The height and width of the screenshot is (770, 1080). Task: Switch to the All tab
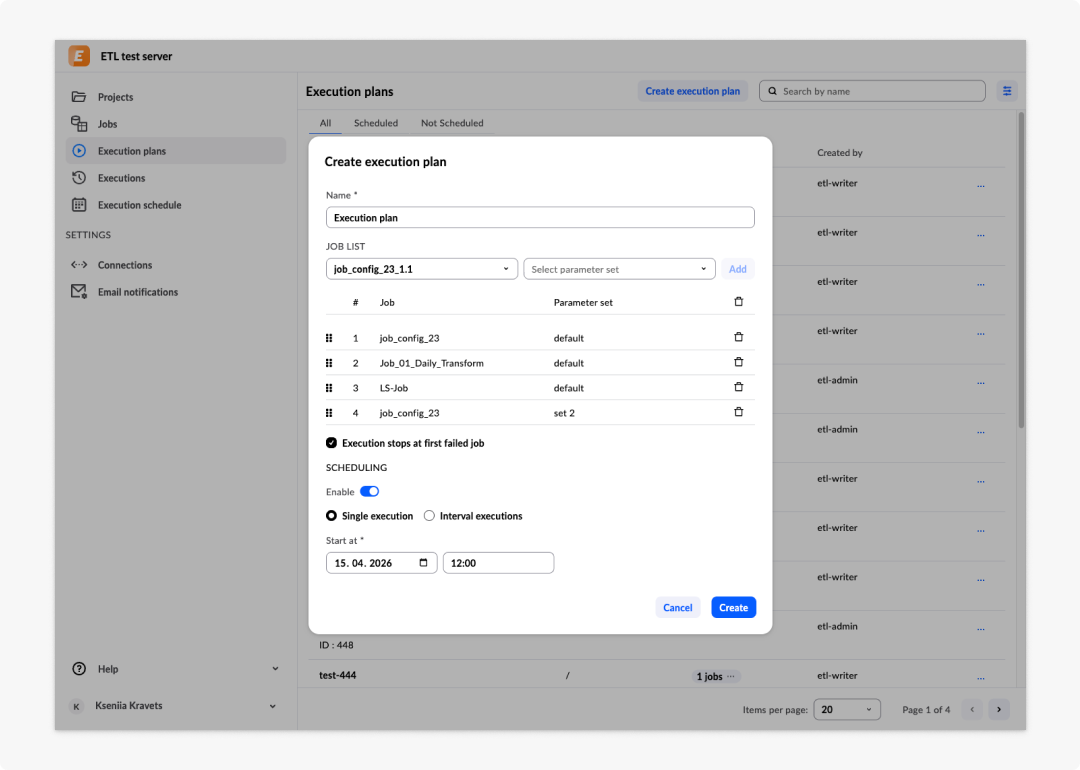(x=325, y=123)
